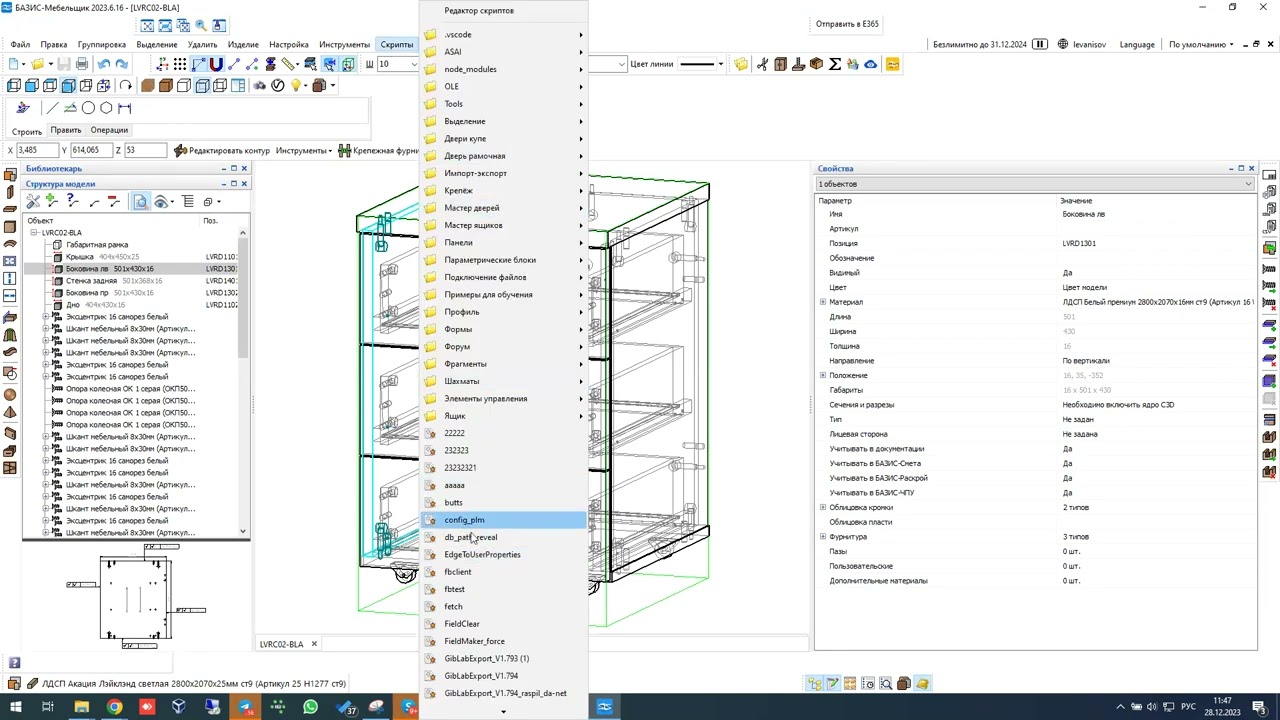The width and height of the screenshot is (1280, 720).
Task: Expand the Материал property row
Action: click(x=823, y=302)
